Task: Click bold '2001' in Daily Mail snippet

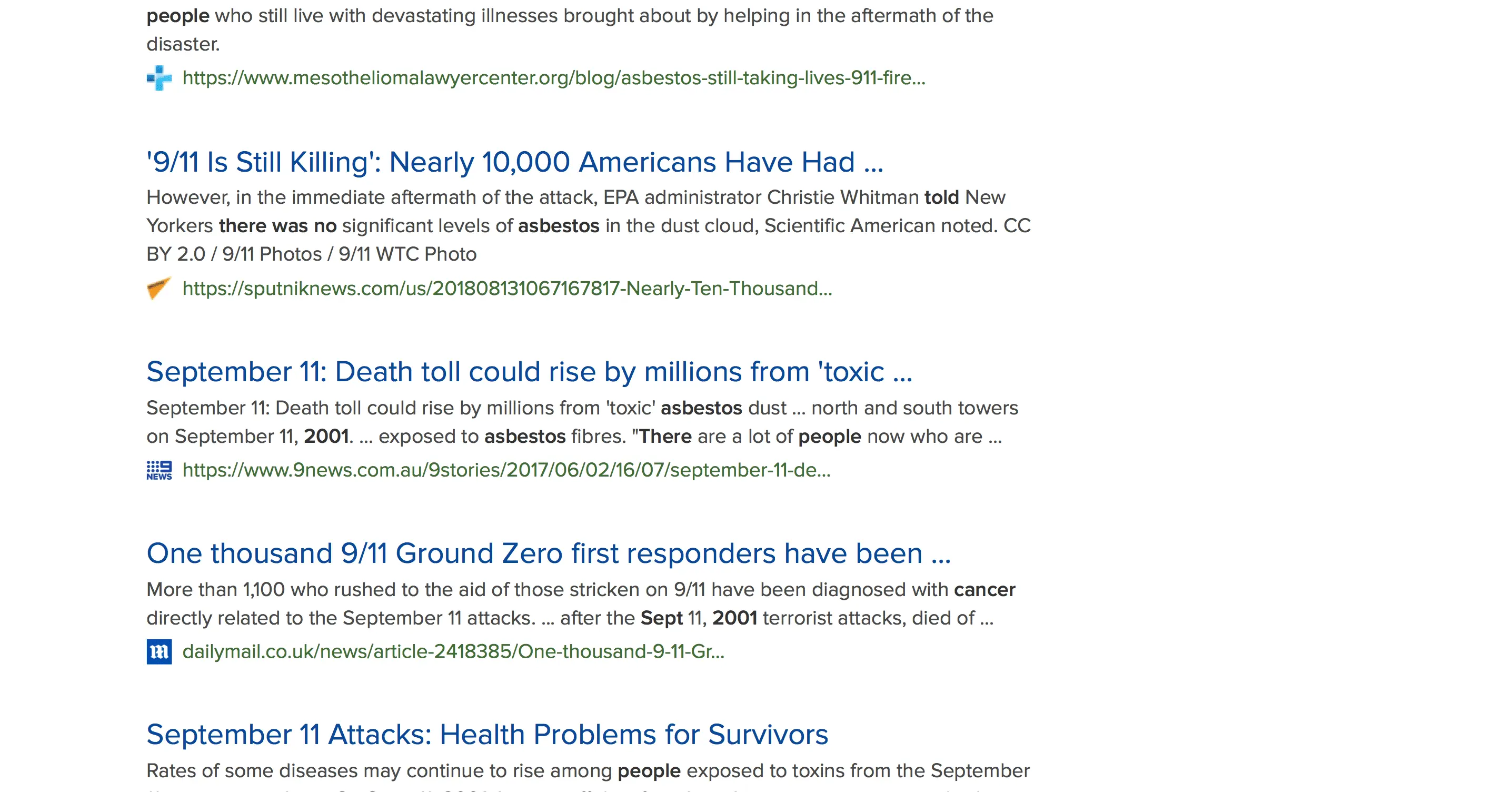Action: 734,618
